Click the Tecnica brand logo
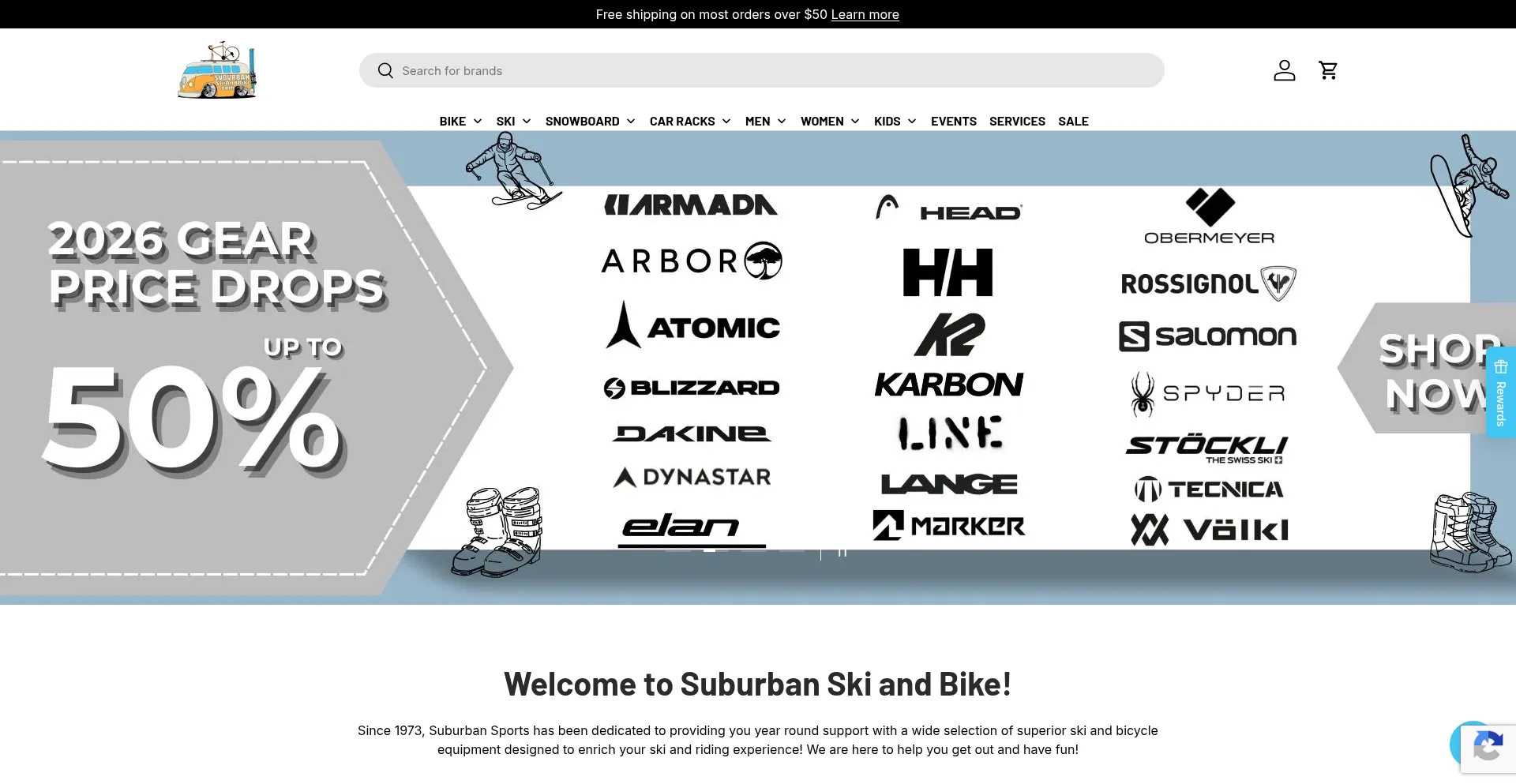1516x784 pixels. click(x=1209, y=490)
